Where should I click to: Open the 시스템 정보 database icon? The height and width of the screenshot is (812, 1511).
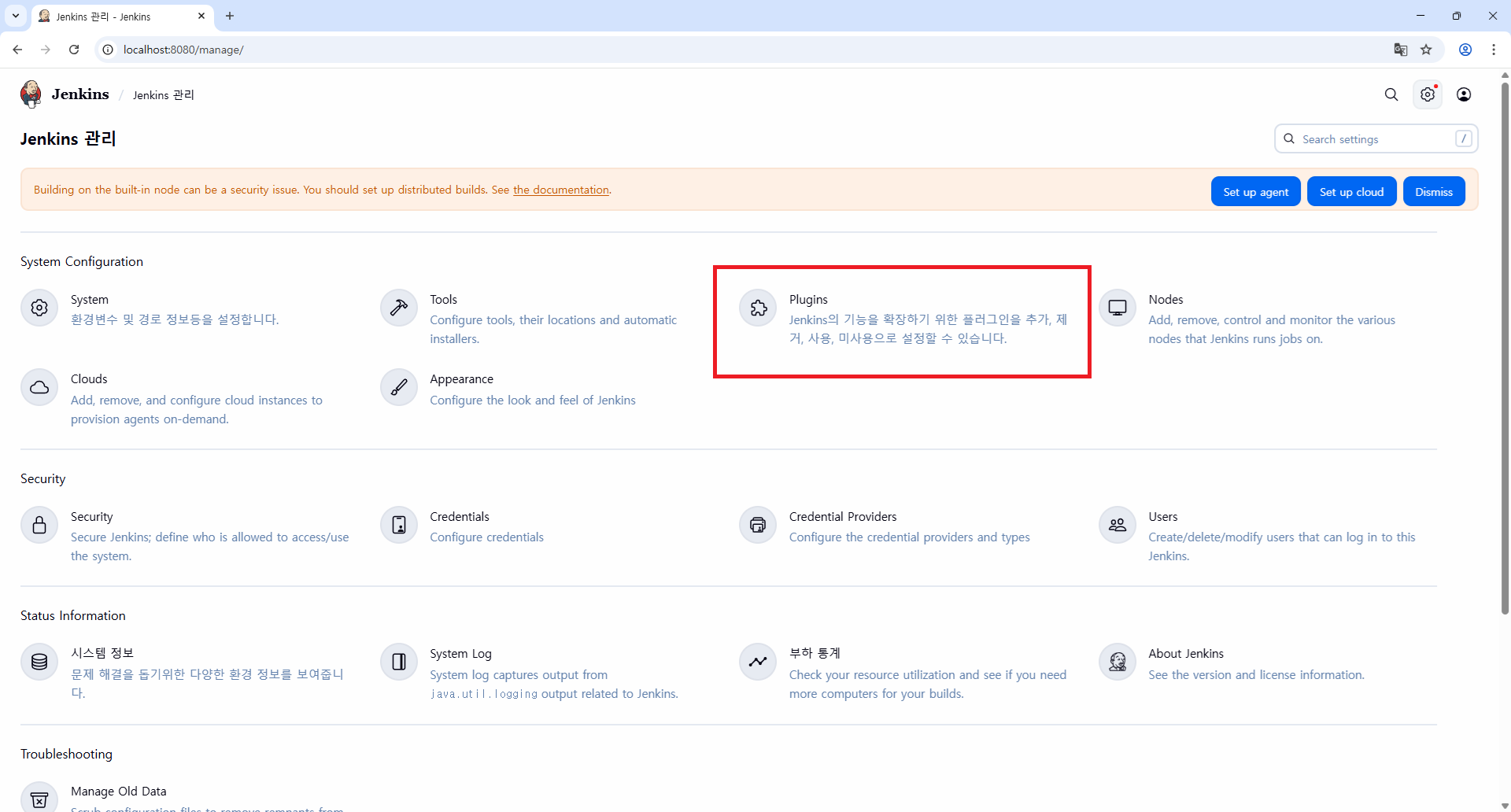[x=39, y=662]
